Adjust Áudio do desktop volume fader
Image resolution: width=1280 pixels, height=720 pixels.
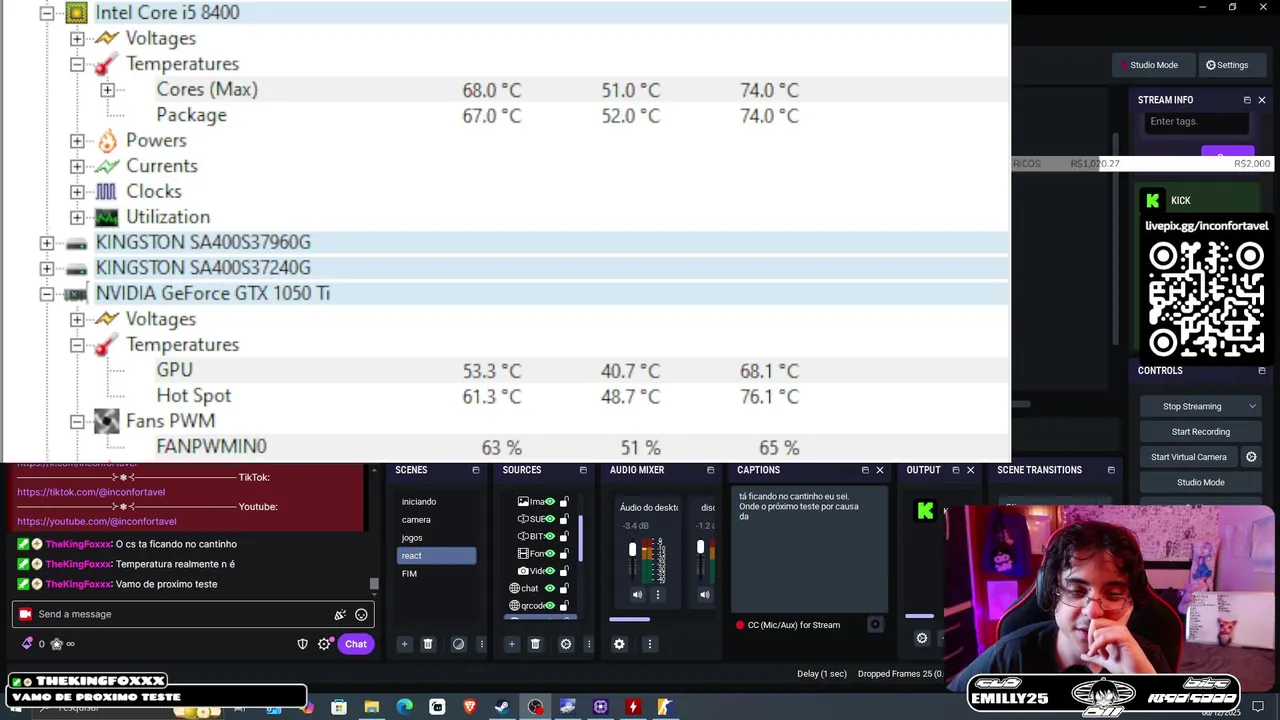click(x=632, y=550)
